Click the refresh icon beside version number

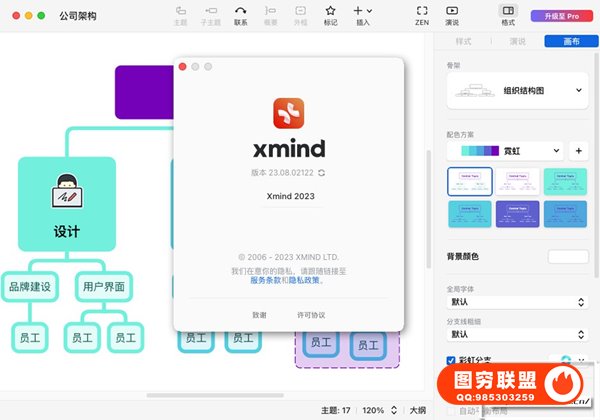tap(321, 173)
